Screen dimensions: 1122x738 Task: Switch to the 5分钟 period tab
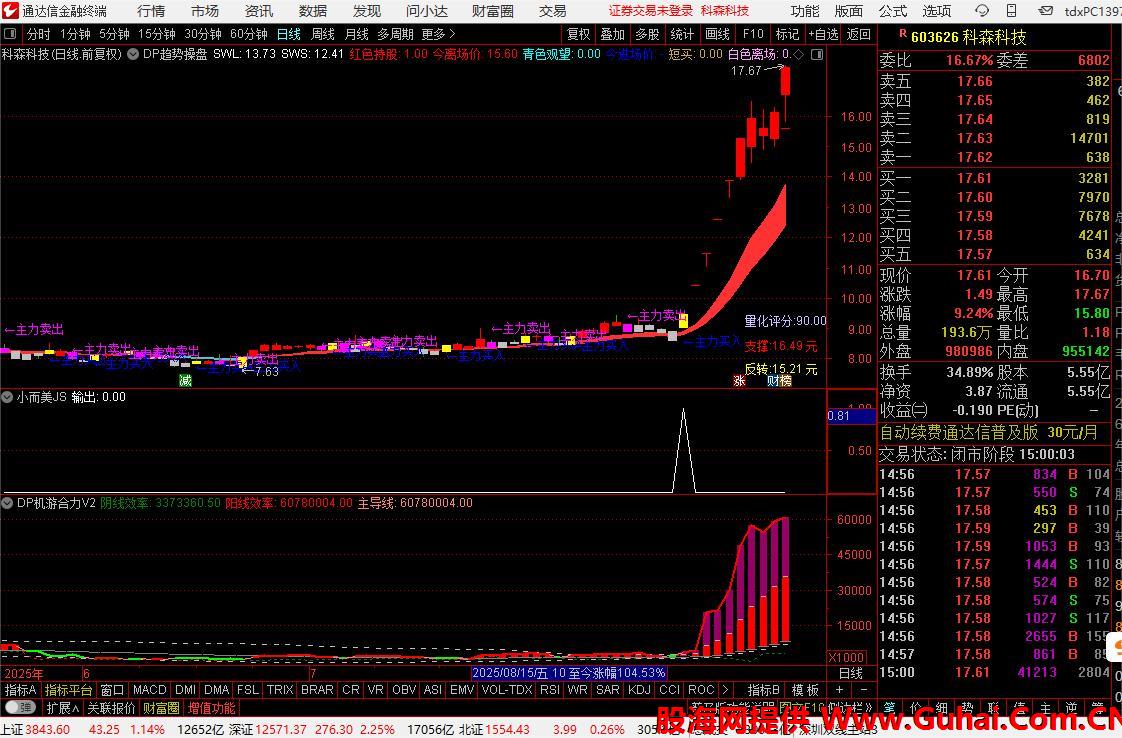[114, 34]
